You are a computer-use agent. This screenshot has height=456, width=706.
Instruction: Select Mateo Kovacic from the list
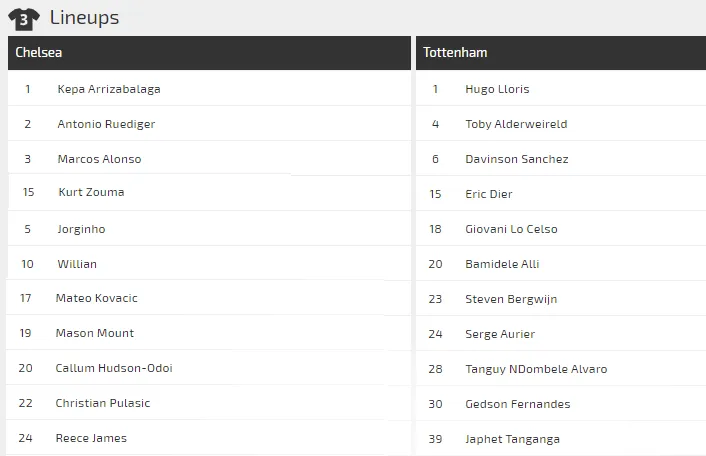click(96, 298)
